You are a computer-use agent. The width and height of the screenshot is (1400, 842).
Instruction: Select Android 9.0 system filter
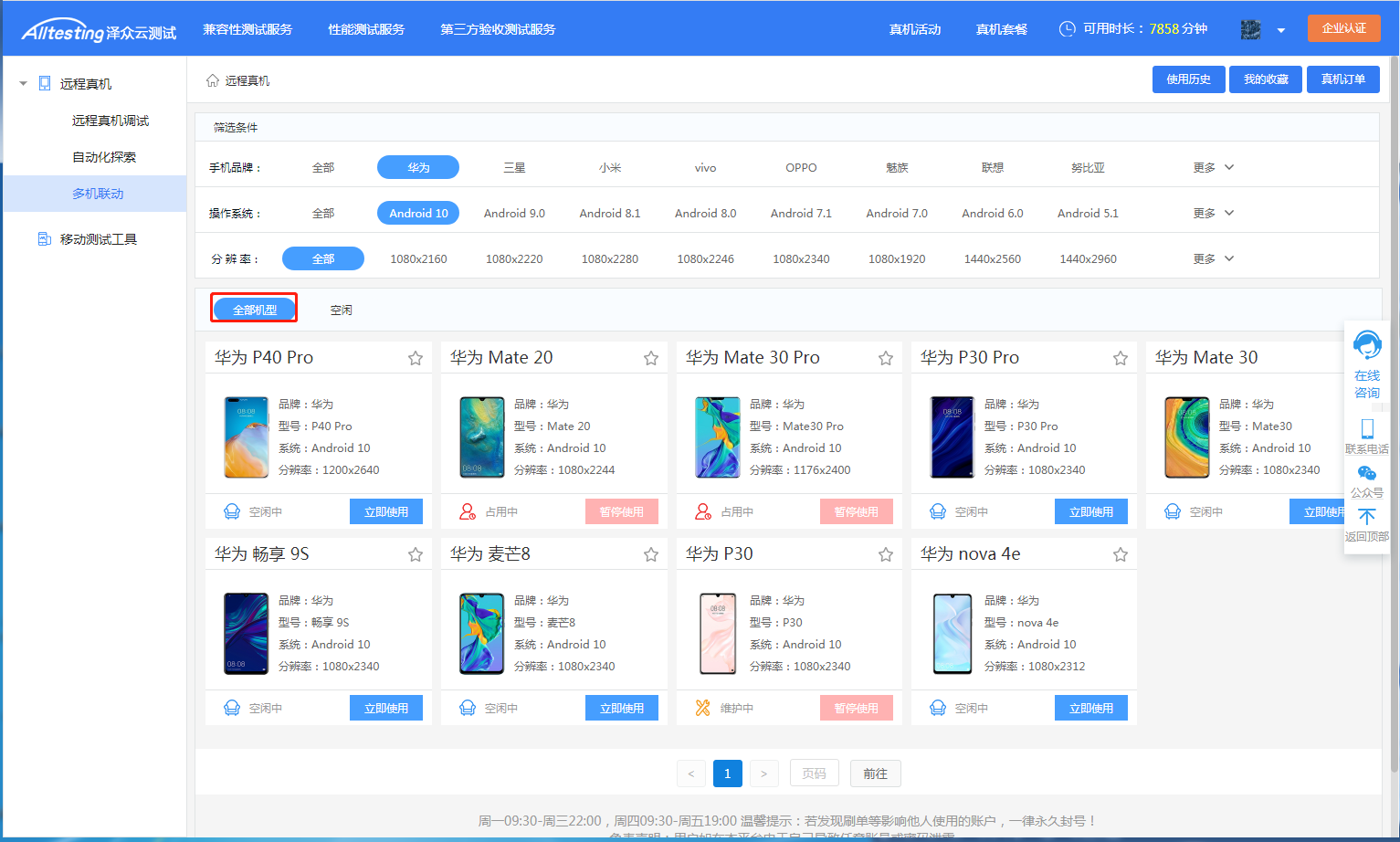(x=514, y=213)
